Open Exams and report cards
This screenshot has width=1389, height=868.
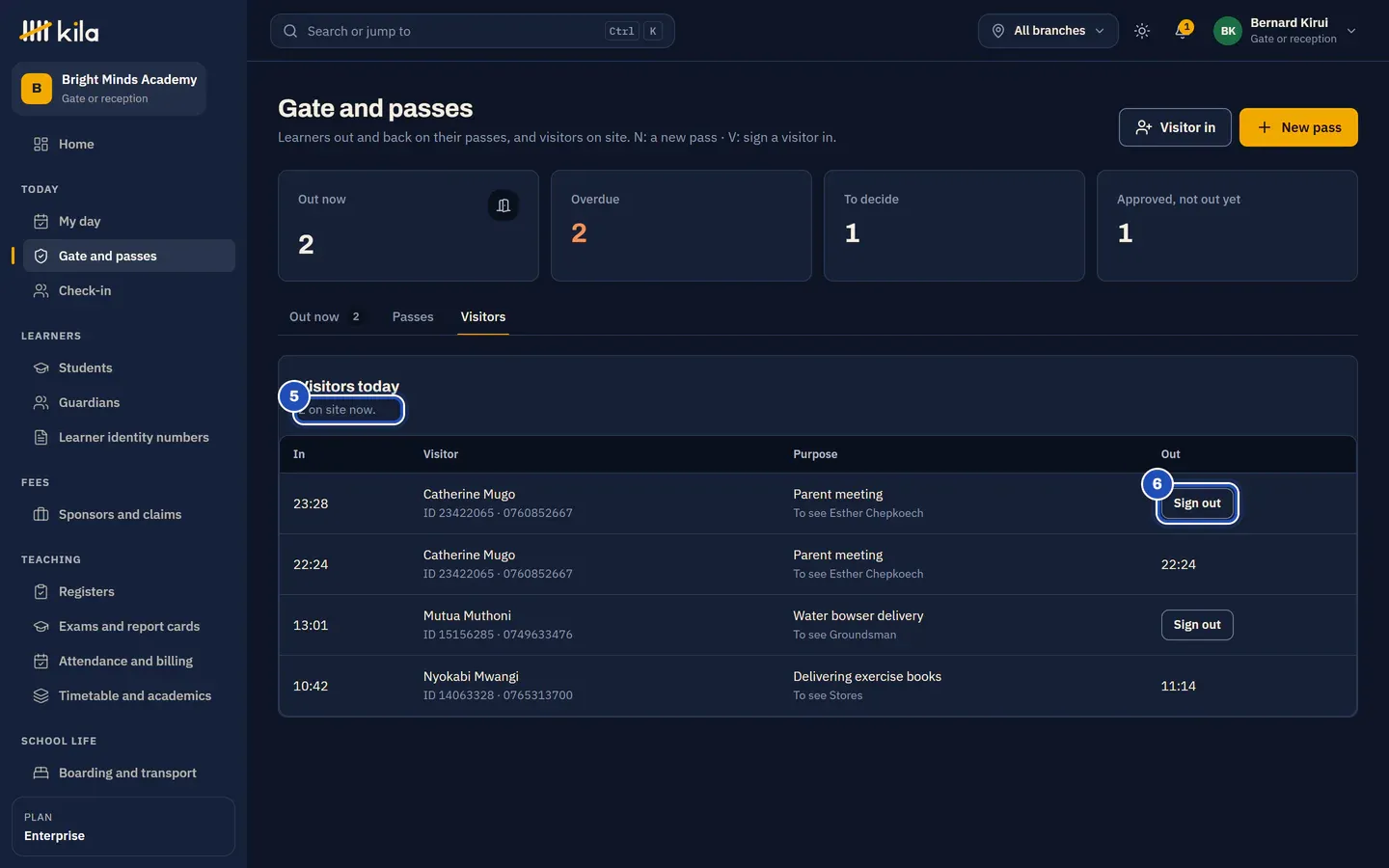coord(129,626)
